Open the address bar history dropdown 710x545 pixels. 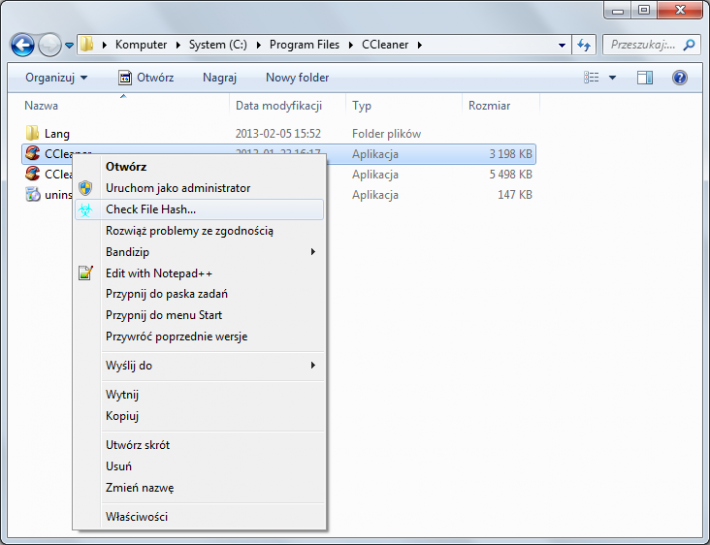[561, 45]
